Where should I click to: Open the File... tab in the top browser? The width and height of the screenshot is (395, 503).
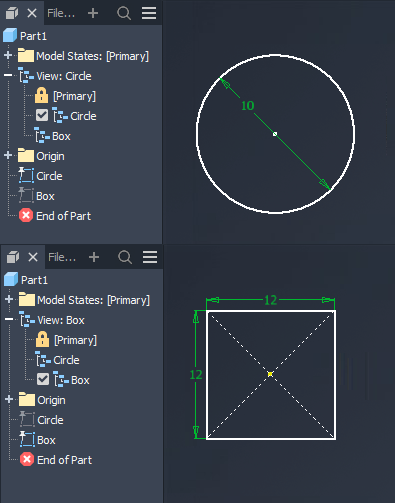tap(61, 13)
